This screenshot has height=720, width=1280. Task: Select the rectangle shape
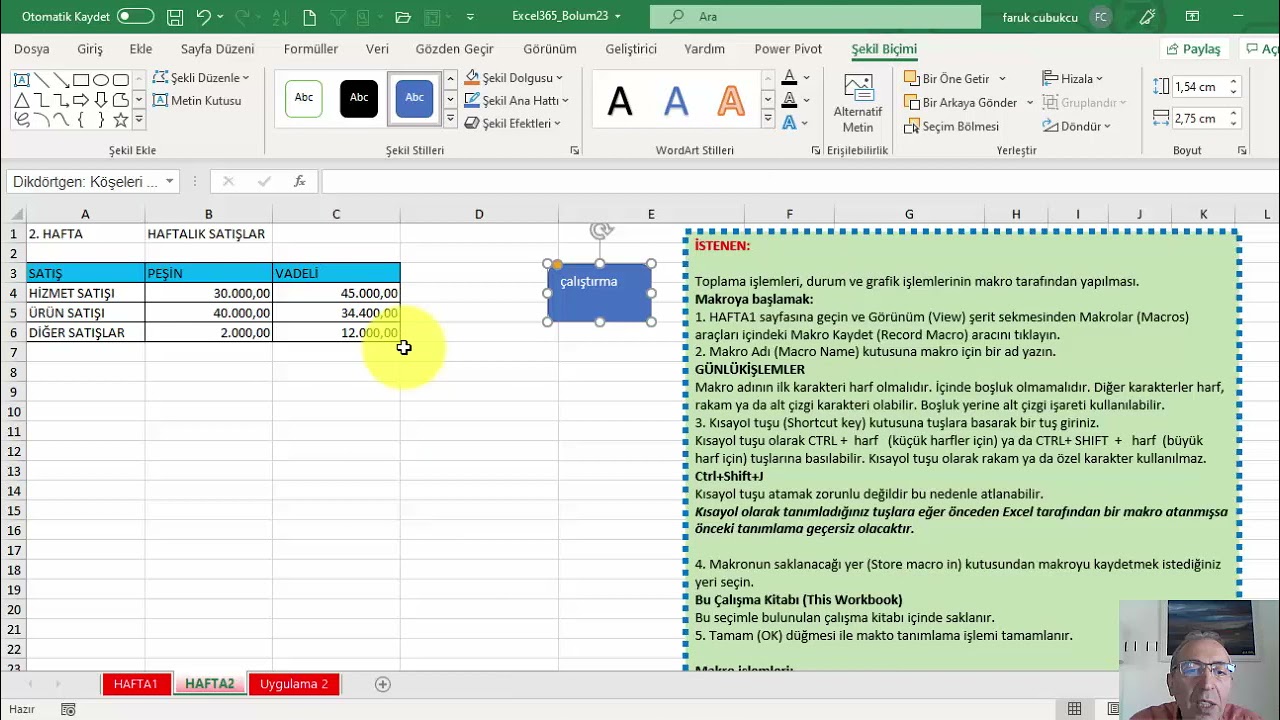(x=81, y=80)
